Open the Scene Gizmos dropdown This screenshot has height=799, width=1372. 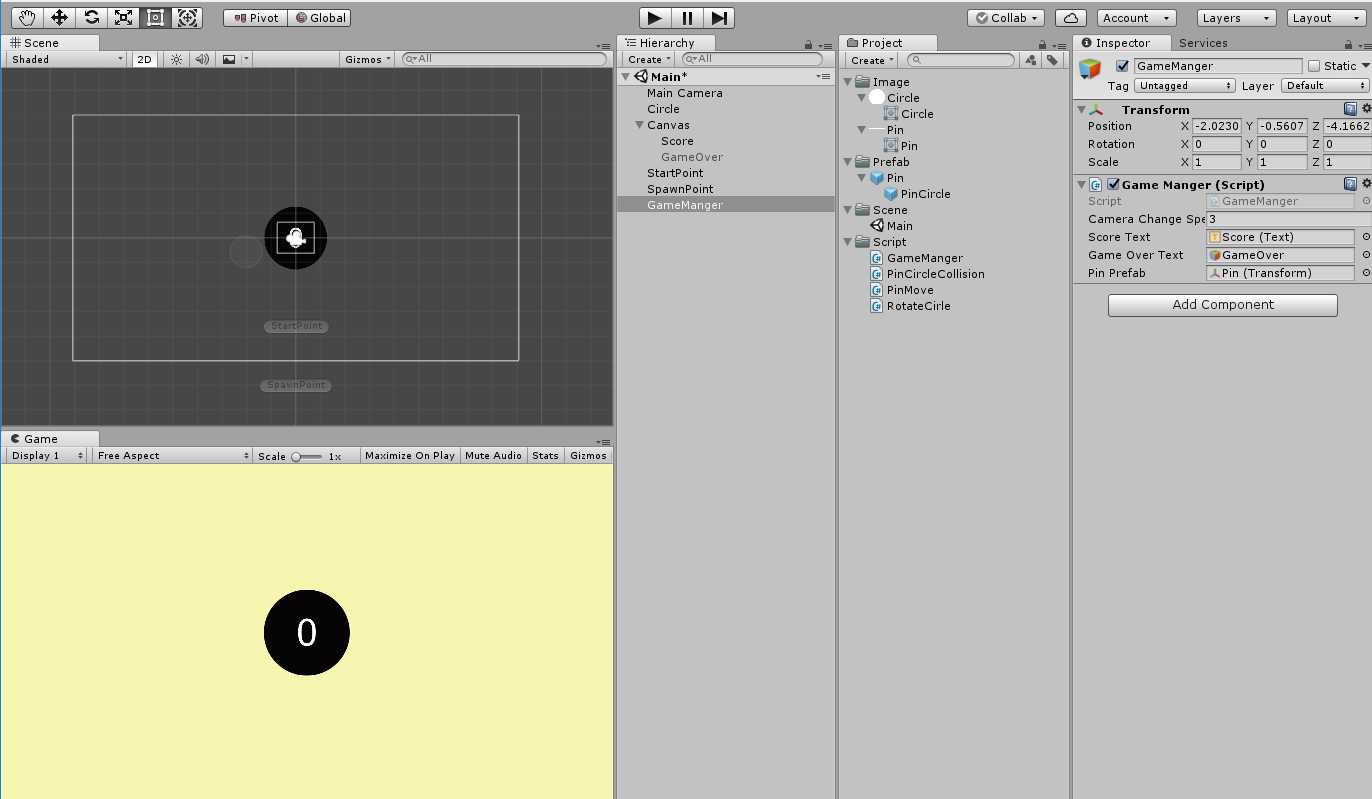(x=368, y=59)
